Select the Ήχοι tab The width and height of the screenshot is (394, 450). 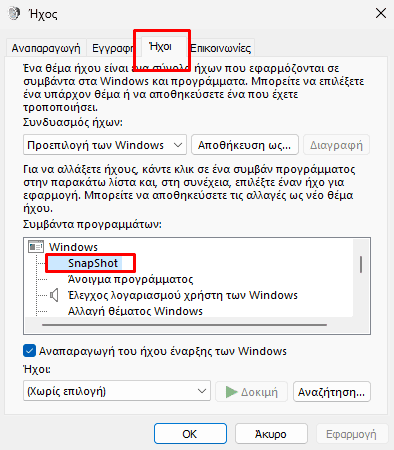[161, 47]
